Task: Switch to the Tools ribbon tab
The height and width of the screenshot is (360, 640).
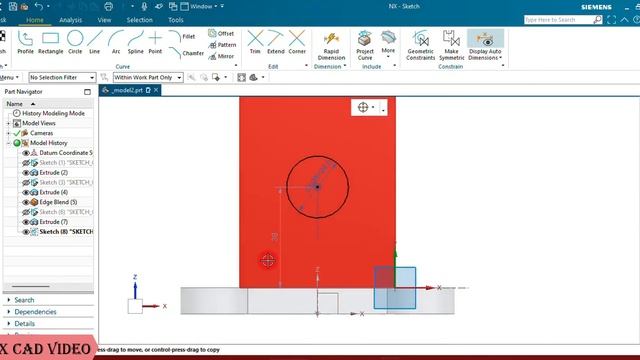Action: (176, 20)
